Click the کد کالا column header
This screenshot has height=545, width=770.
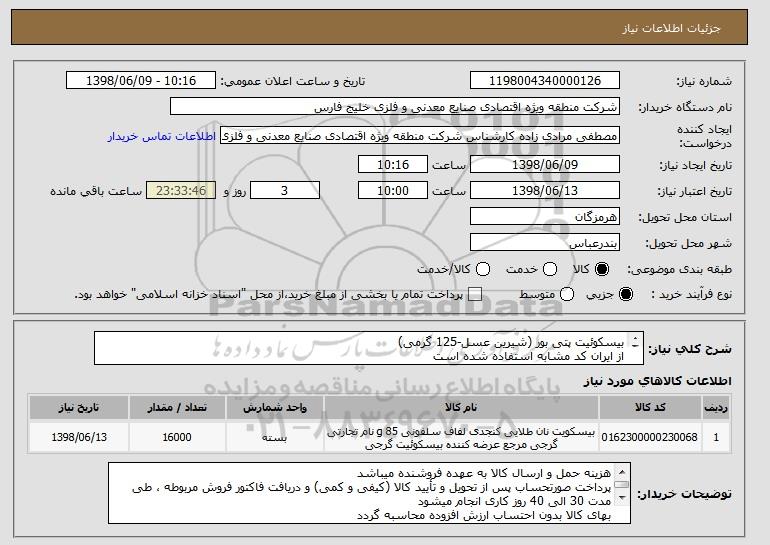(650, 408)
